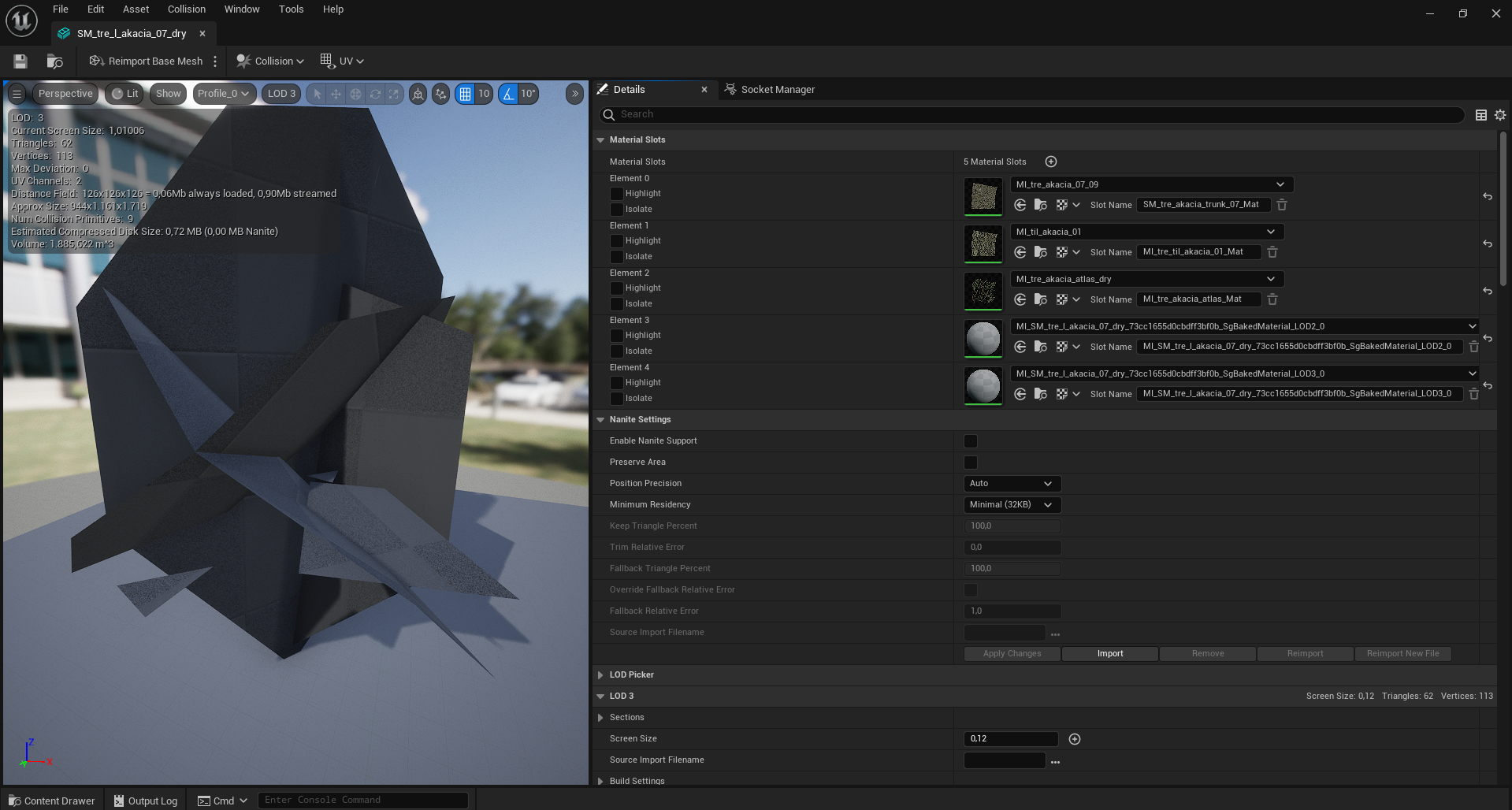Viewport: 1512px width, 810px height.
Task: Browse to Element 4 material asset
Action: pyautogui.click(x=1041, y=394)
